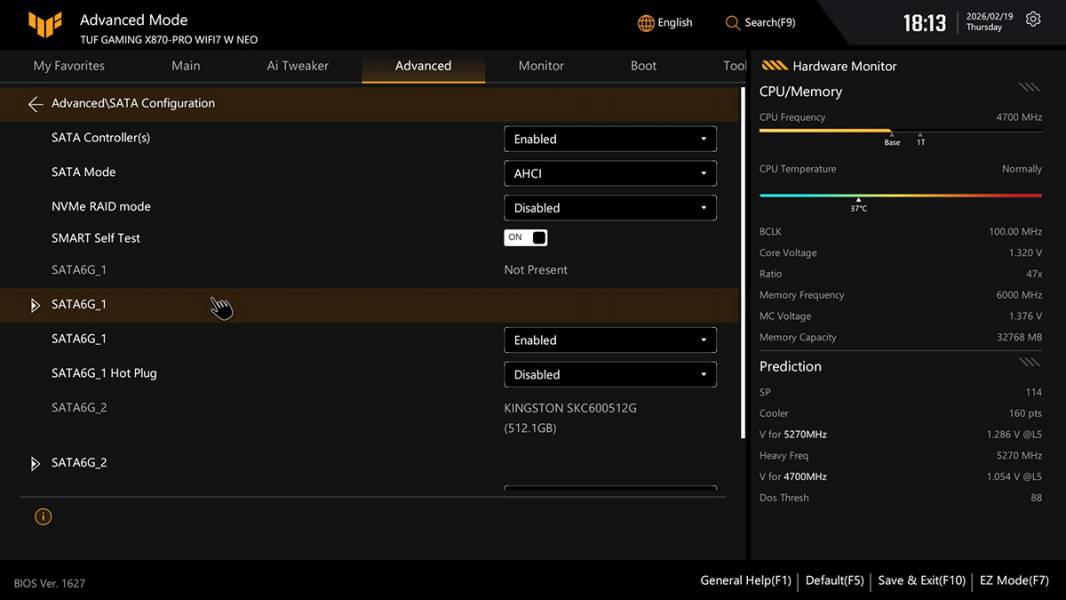Click the back arrow in SATA Configuration
Viewport: 1066px width, 600px height.
pos(35,104)
